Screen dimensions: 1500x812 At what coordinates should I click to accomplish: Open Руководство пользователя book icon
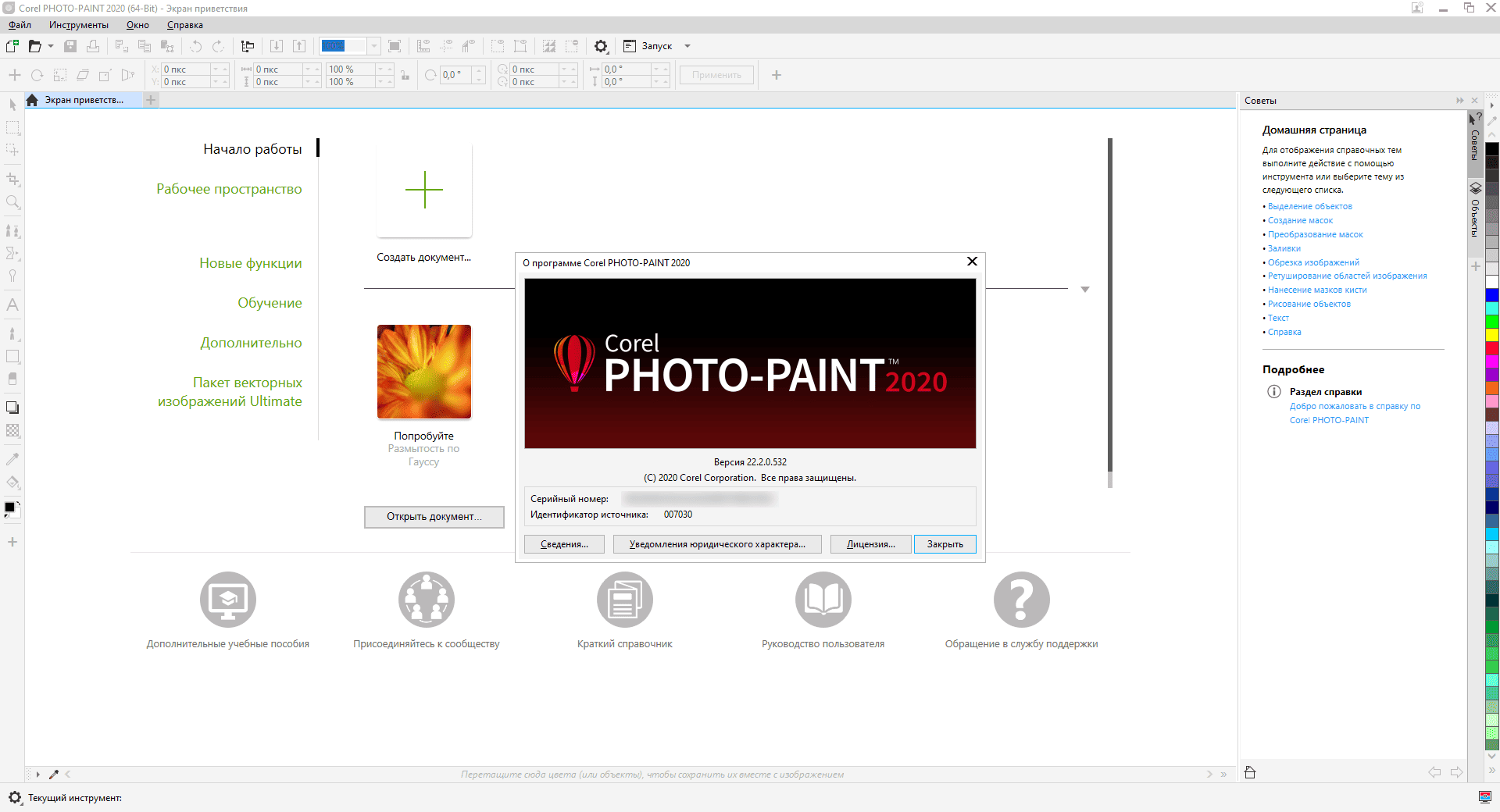coord(823,600)
